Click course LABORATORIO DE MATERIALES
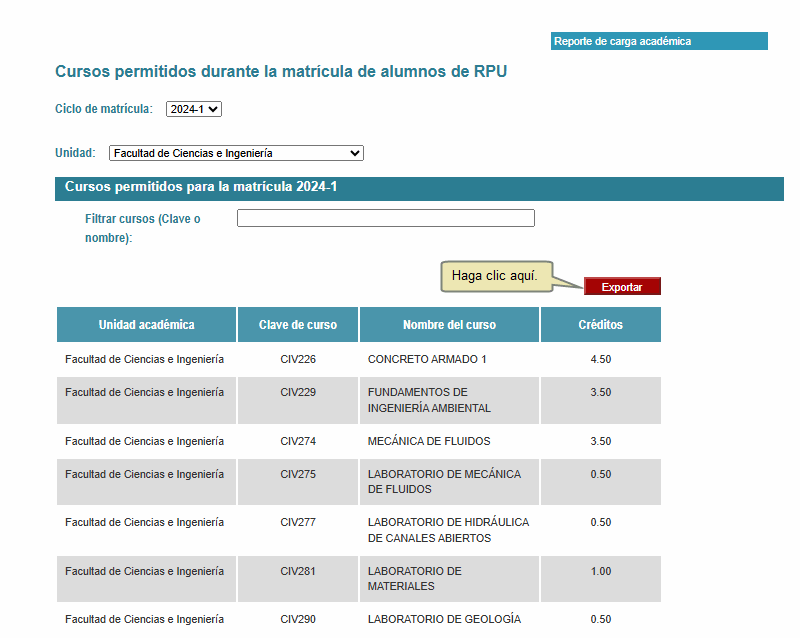Screen dimensions: 800x638 coord(415,579)
